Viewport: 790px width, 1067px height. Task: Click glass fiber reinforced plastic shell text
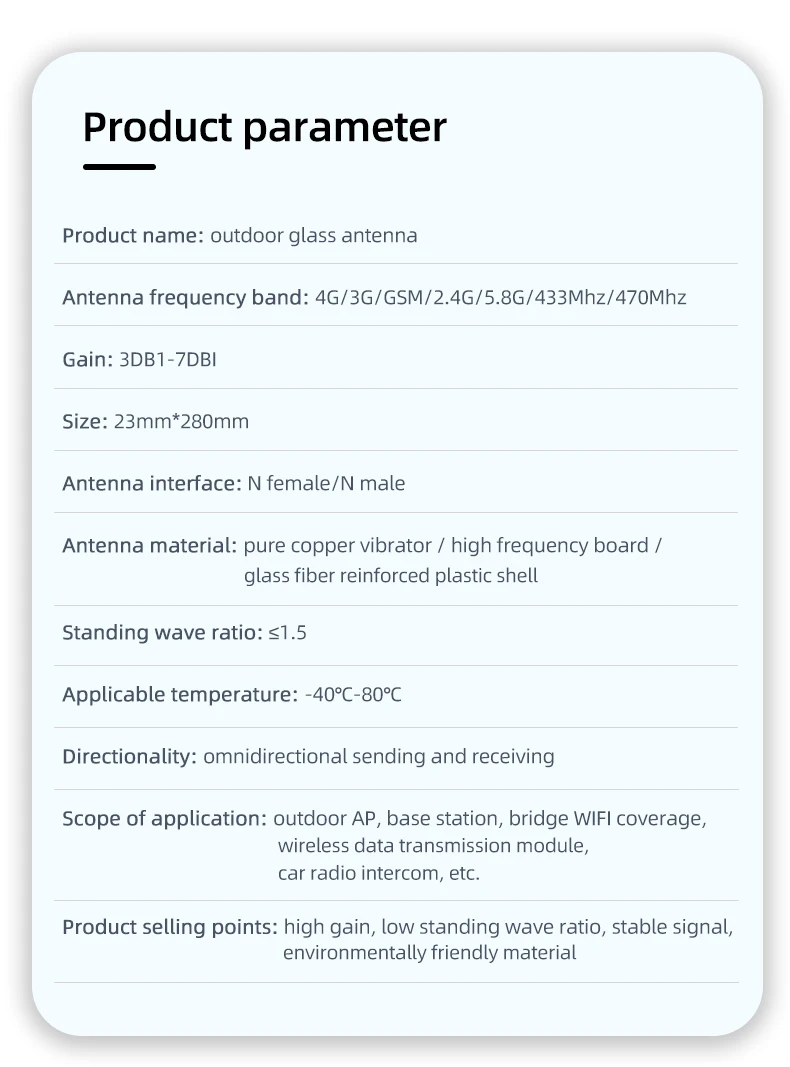391,576
